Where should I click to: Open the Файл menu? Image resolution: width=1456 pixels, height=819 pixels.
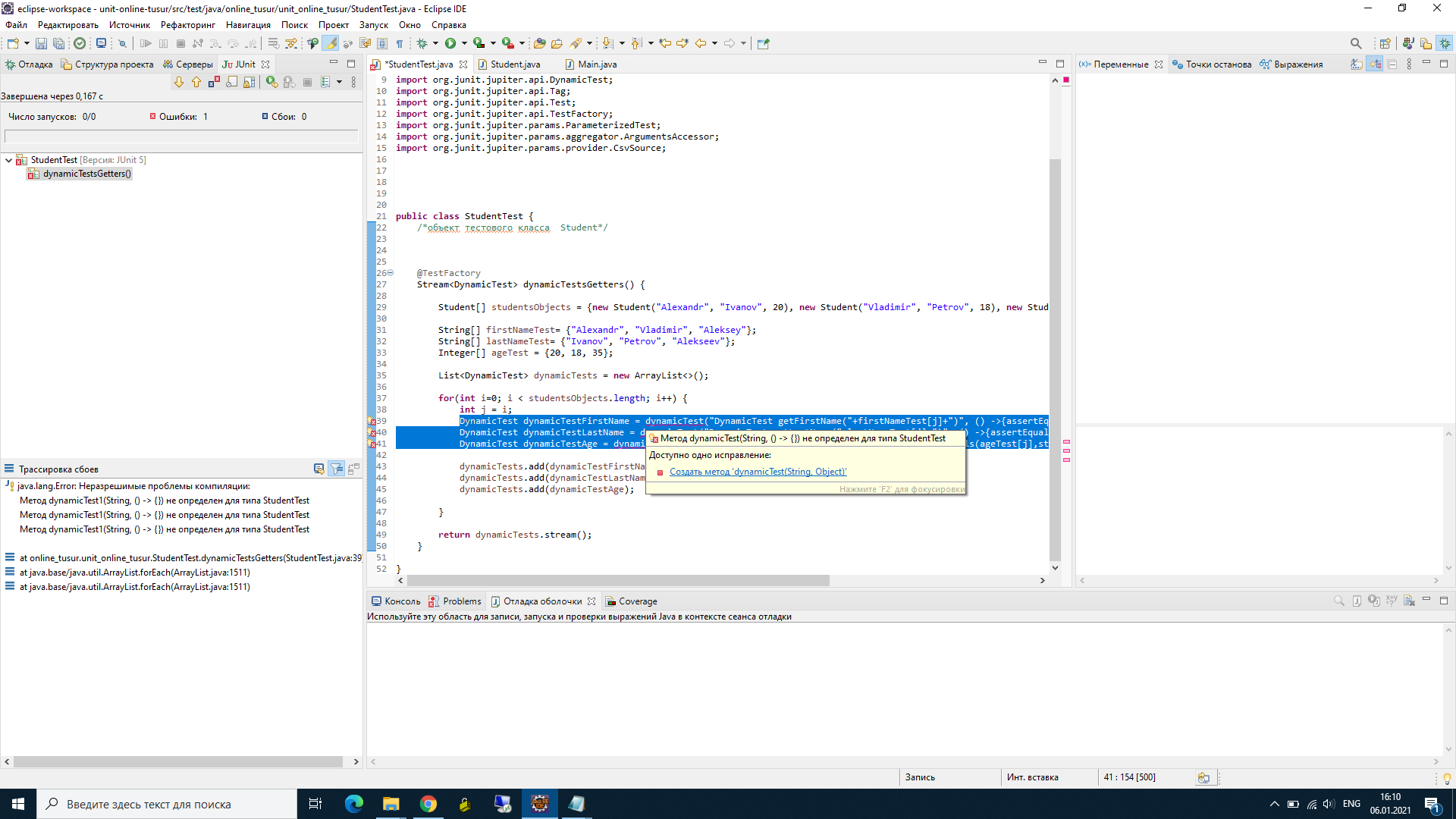(x=16, y=25)
